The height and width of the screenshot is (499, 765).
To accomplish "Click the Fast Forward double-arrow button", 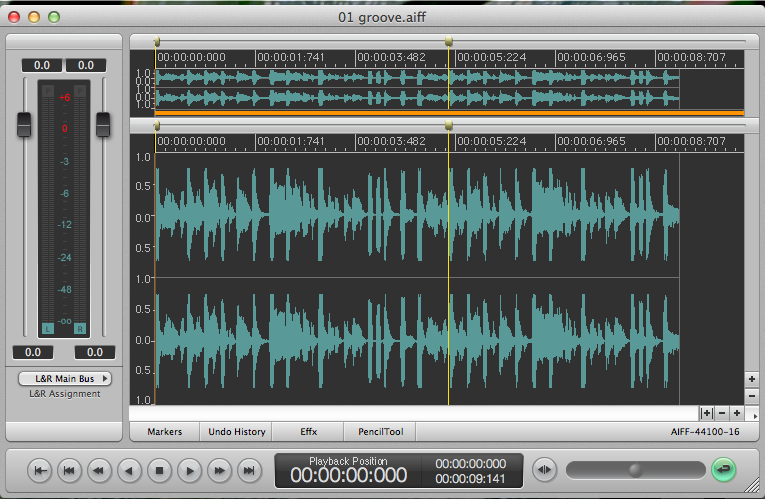I will (219, 469).
